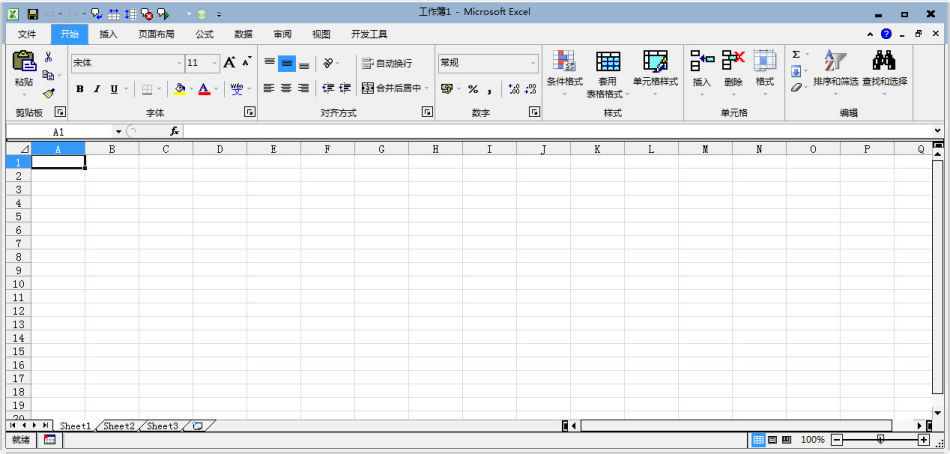Toggle middle vertical alignment

(287, 63)
